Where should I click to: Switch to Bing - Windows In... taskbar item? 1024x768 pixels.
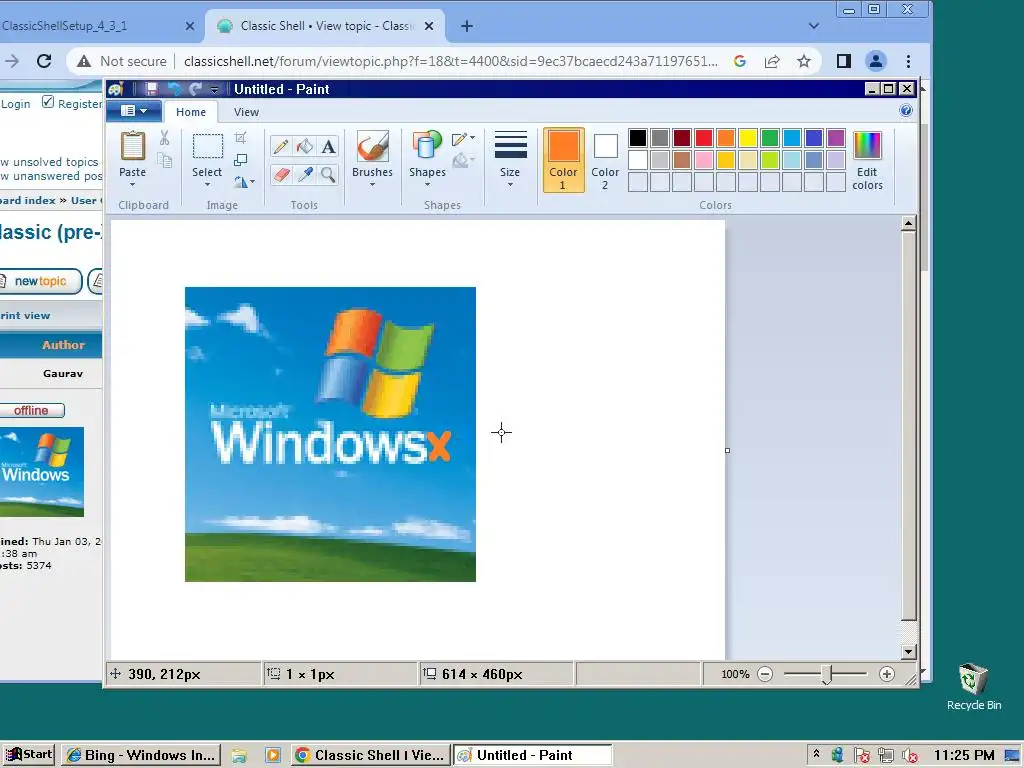tap(142, 755)
